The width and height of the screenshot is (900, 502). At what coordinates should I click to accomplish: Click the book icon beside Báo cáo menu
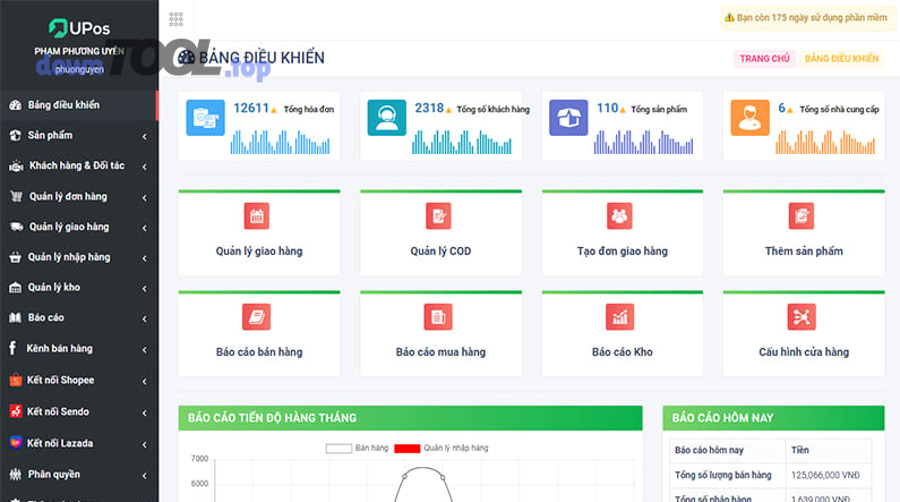pyautogui.click(x=15, y=317)
